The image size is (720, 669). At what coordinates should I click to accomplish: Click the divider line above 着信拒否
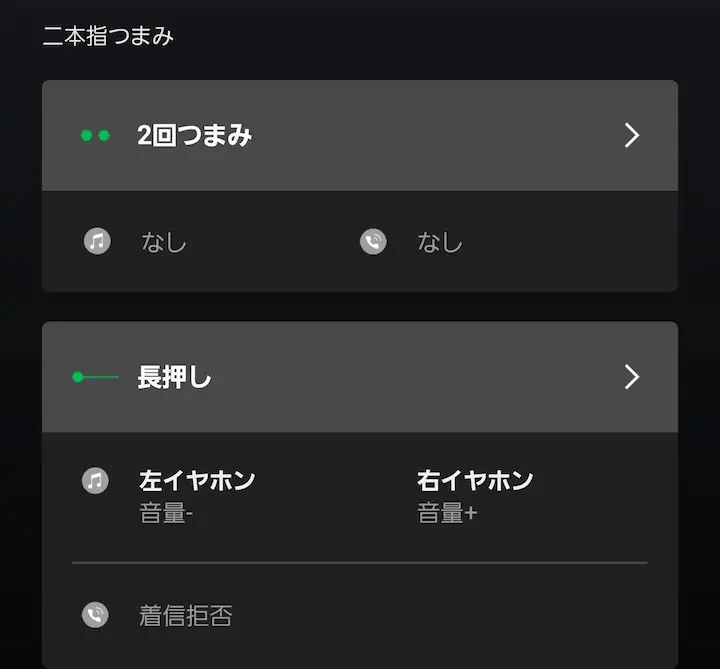360,563
